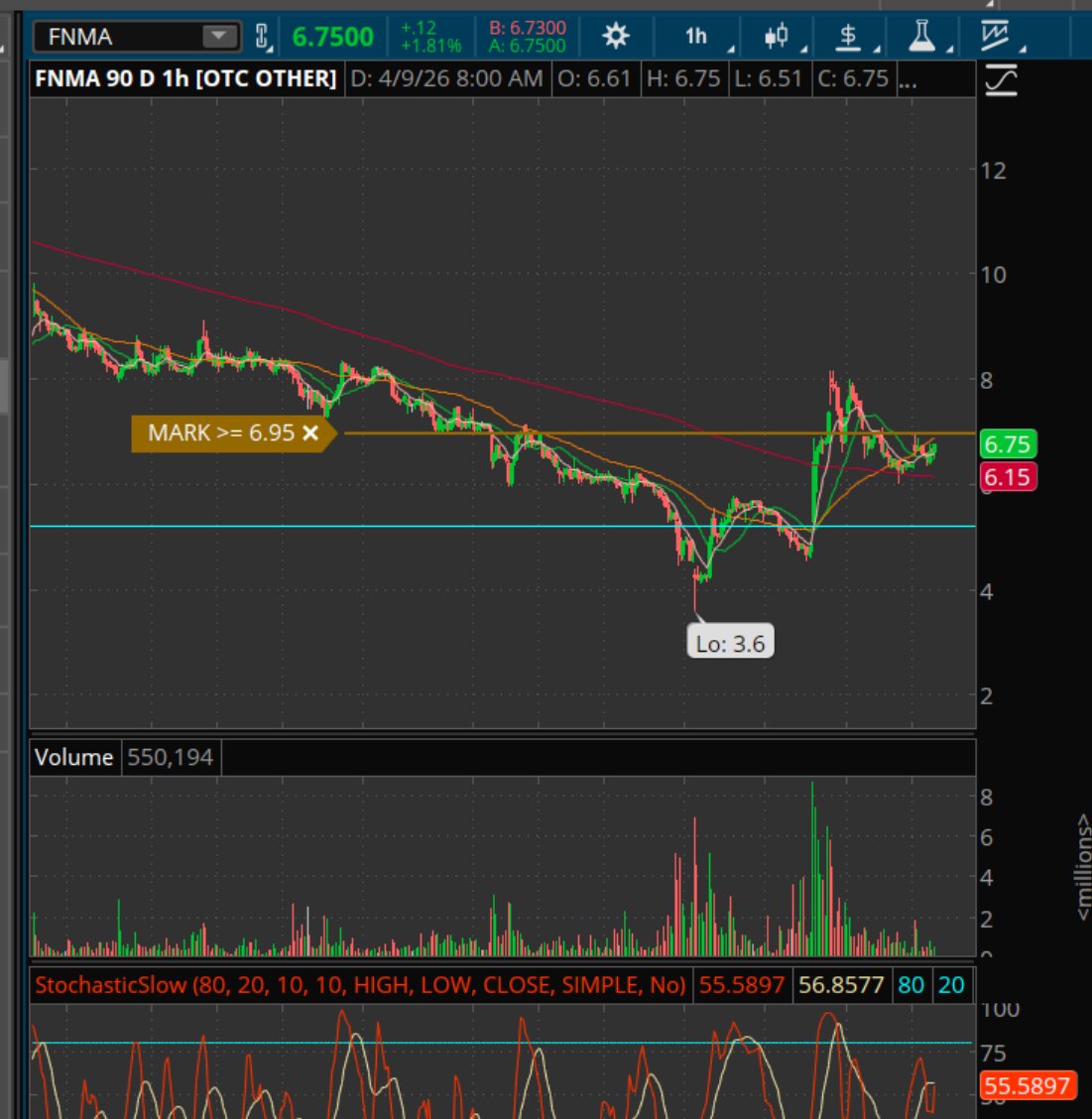This screenshot has height=1119, width=1092.
Task: Click the open value O: 6.61
Action: (x=594, y=78)
